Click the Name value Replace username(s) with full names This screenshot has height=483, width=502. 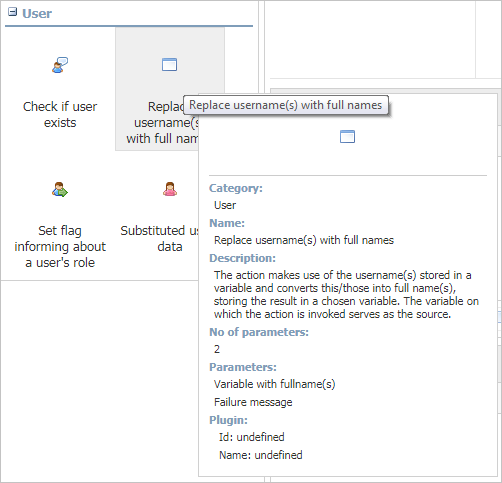(x=304, y=240)
